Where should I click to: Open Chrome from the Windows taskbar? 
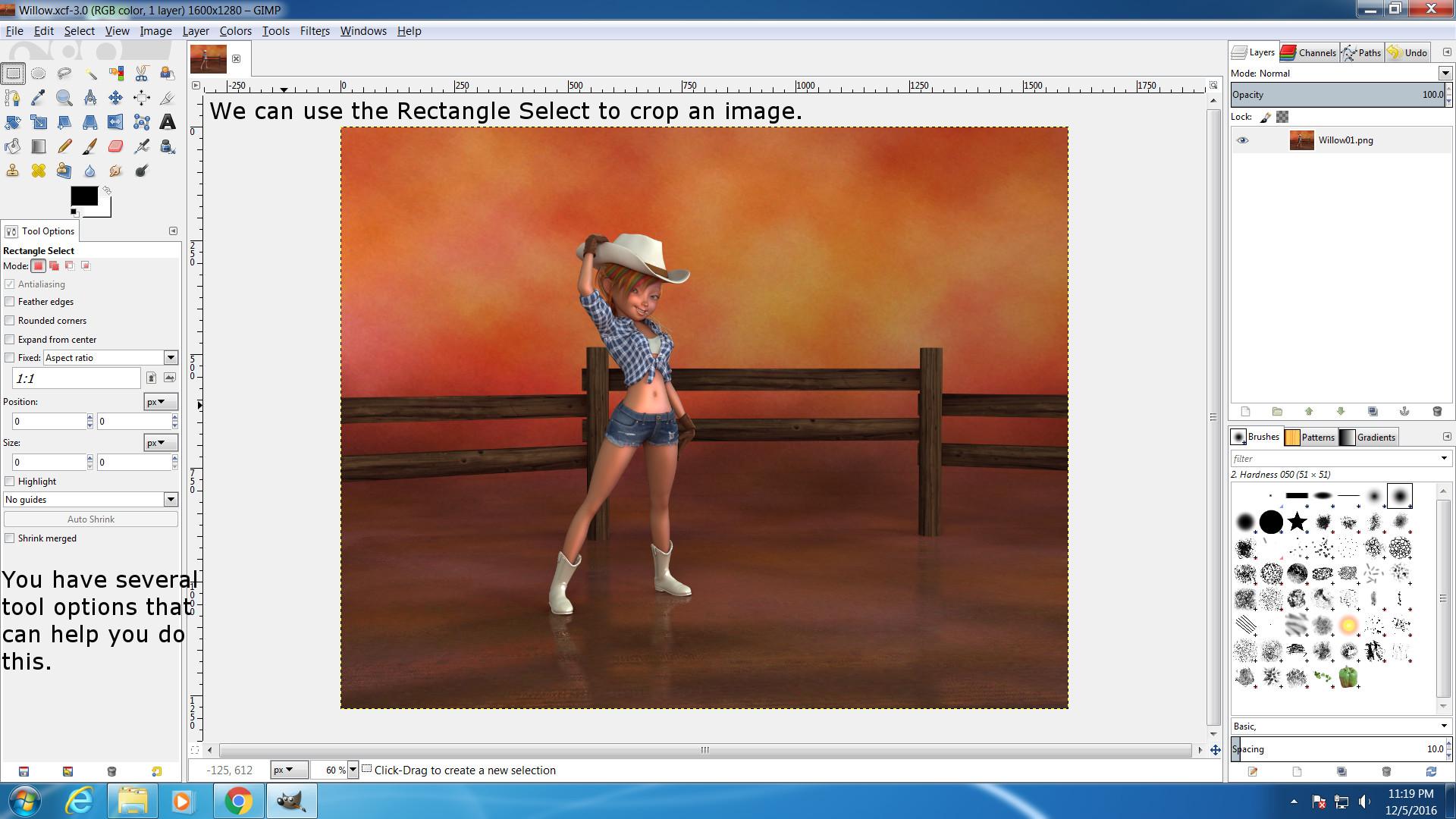237,801
